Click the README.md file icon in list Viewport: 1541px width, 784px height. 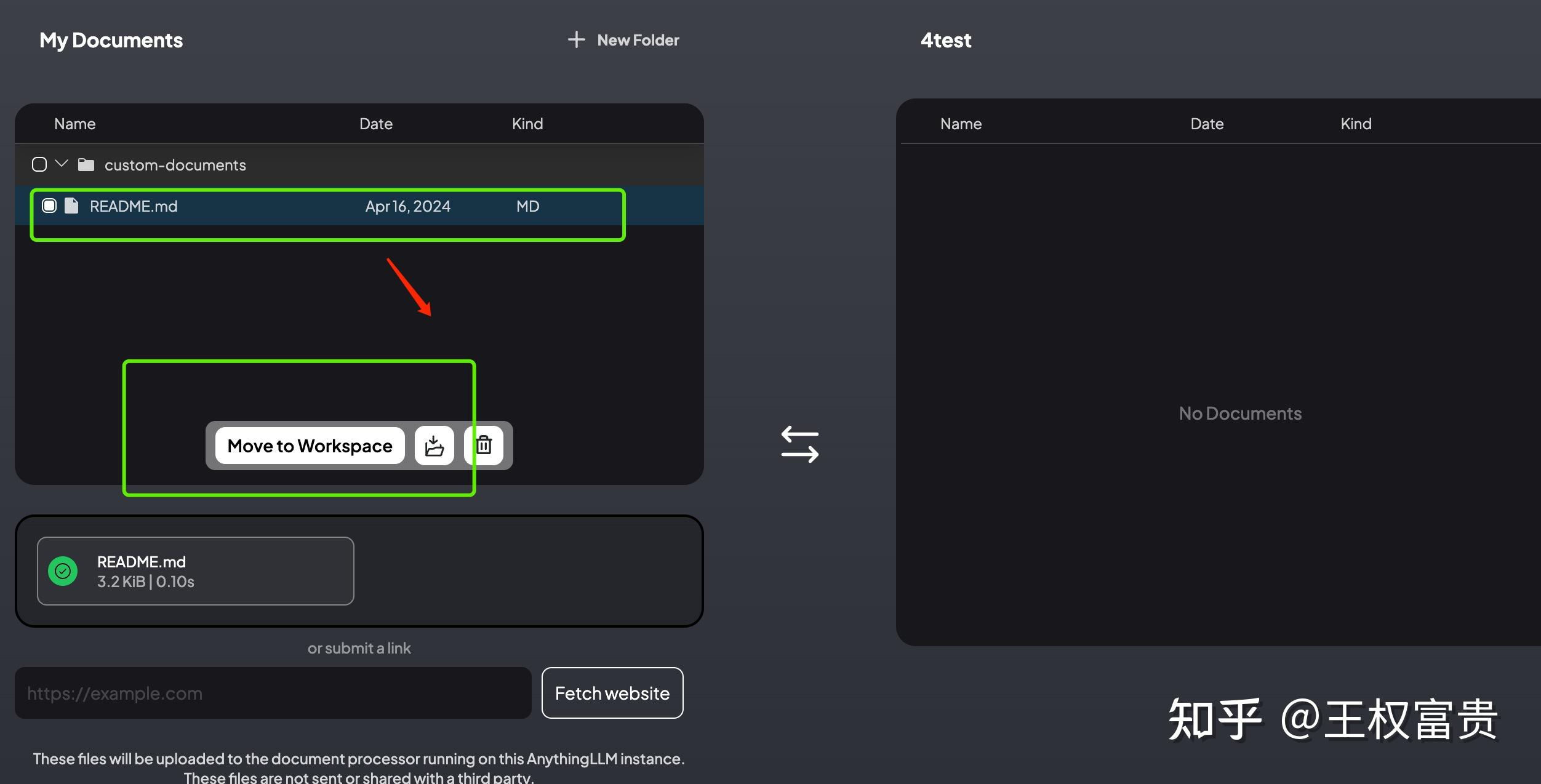[x=71, y=206]
